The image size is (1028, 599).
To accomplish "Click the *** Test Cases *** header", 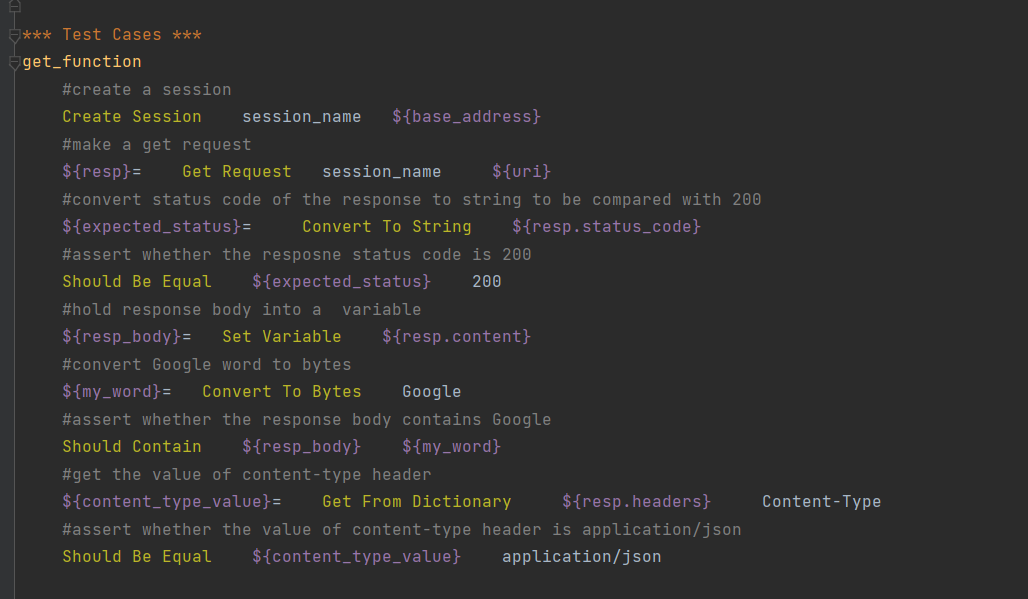I will [x=111, y=35].
